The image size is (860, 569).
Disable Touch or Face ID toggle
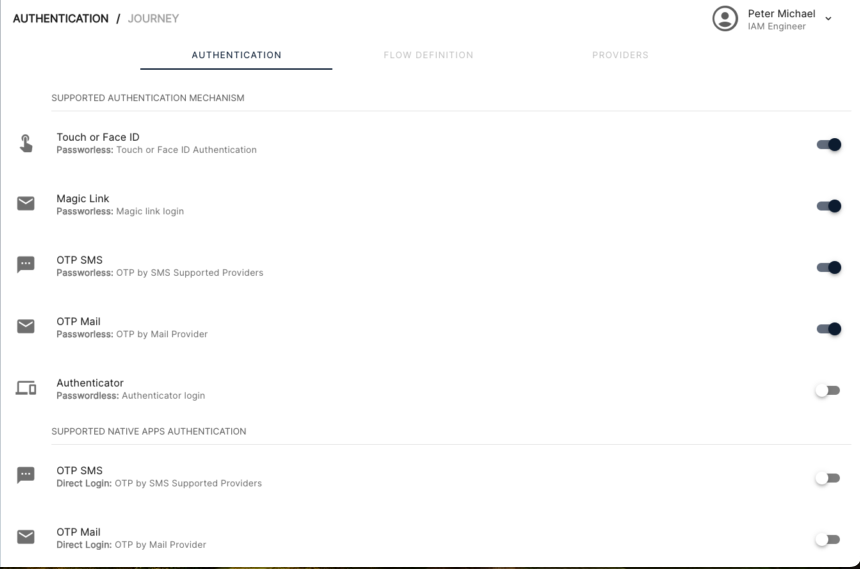(x=828, y=144)
